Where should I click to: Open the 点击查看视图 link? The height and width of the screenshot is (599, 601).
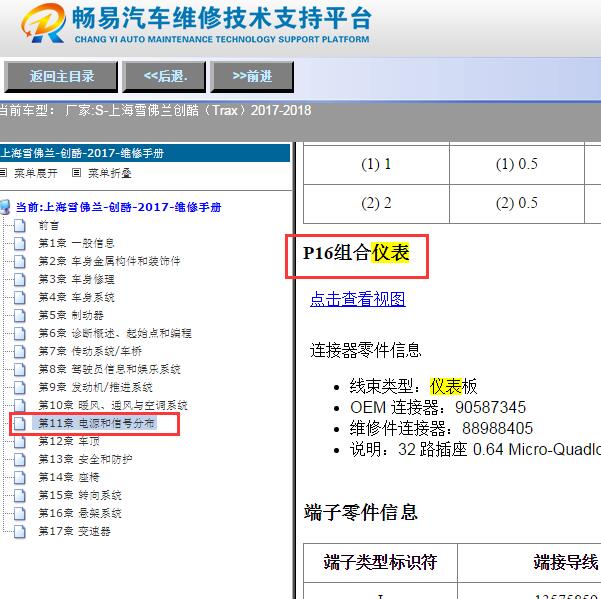click(358, 299)
